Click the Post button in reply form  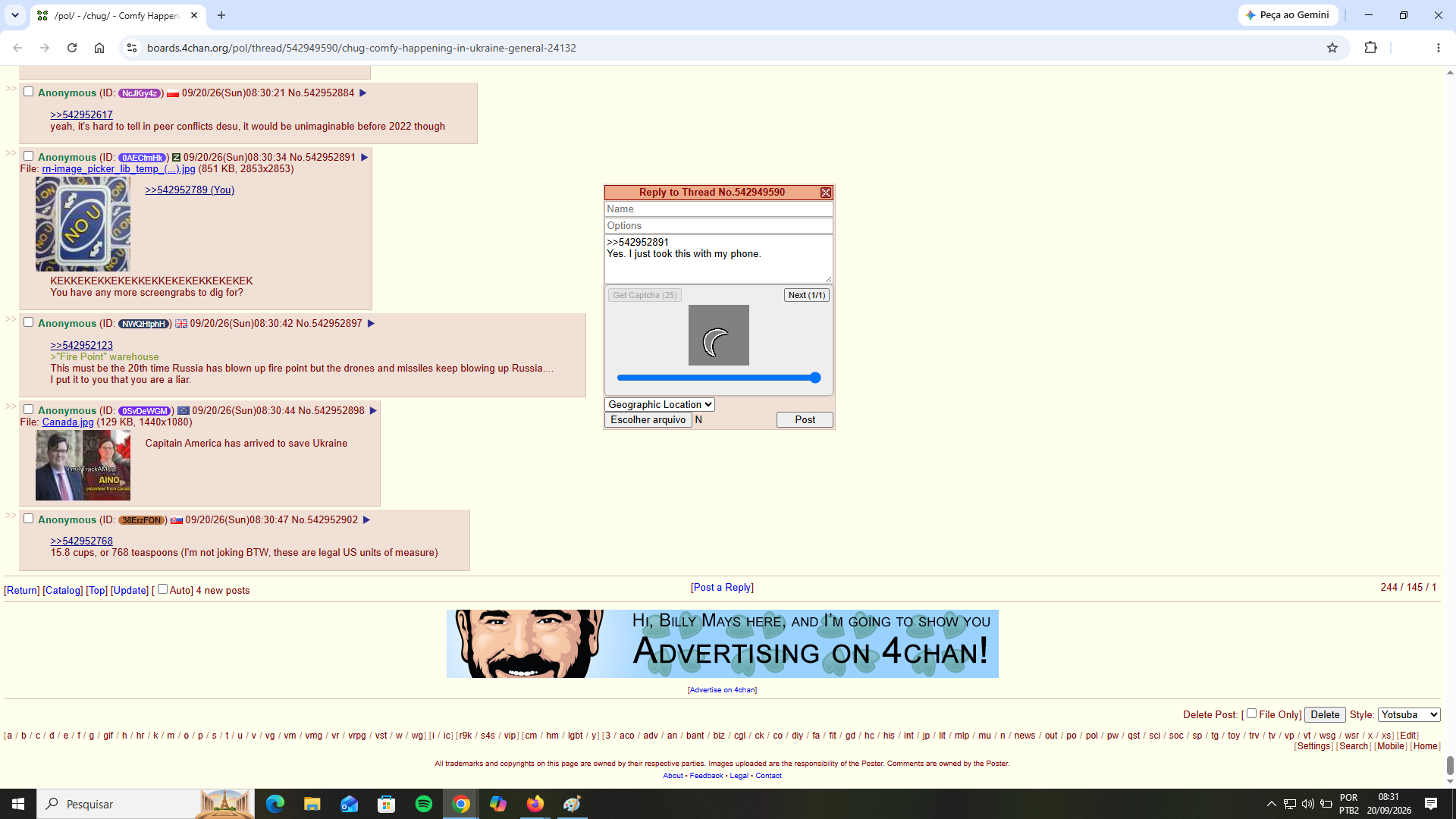click(805, 420)
